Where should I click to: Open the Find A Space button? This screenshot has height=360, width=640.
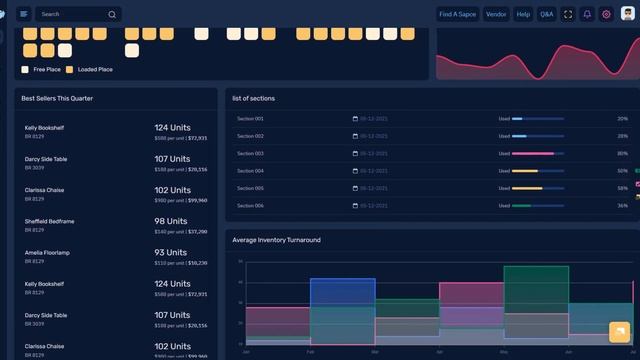point(457,14)
